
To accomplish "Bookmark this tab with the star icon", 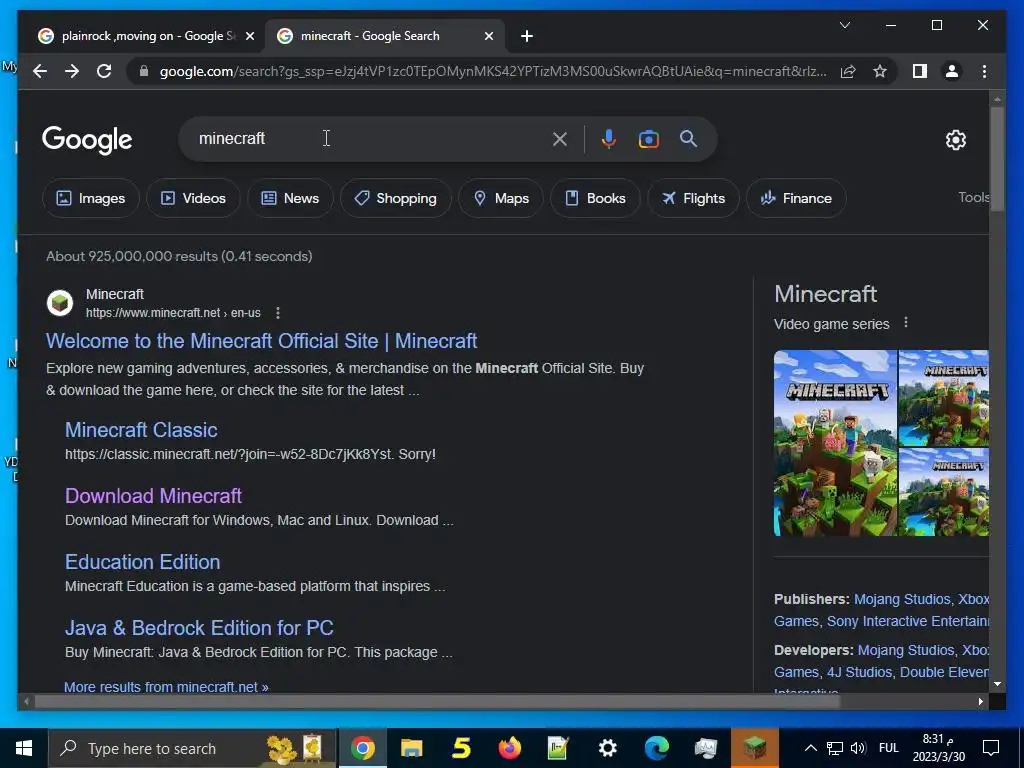I will pos(880,71).
